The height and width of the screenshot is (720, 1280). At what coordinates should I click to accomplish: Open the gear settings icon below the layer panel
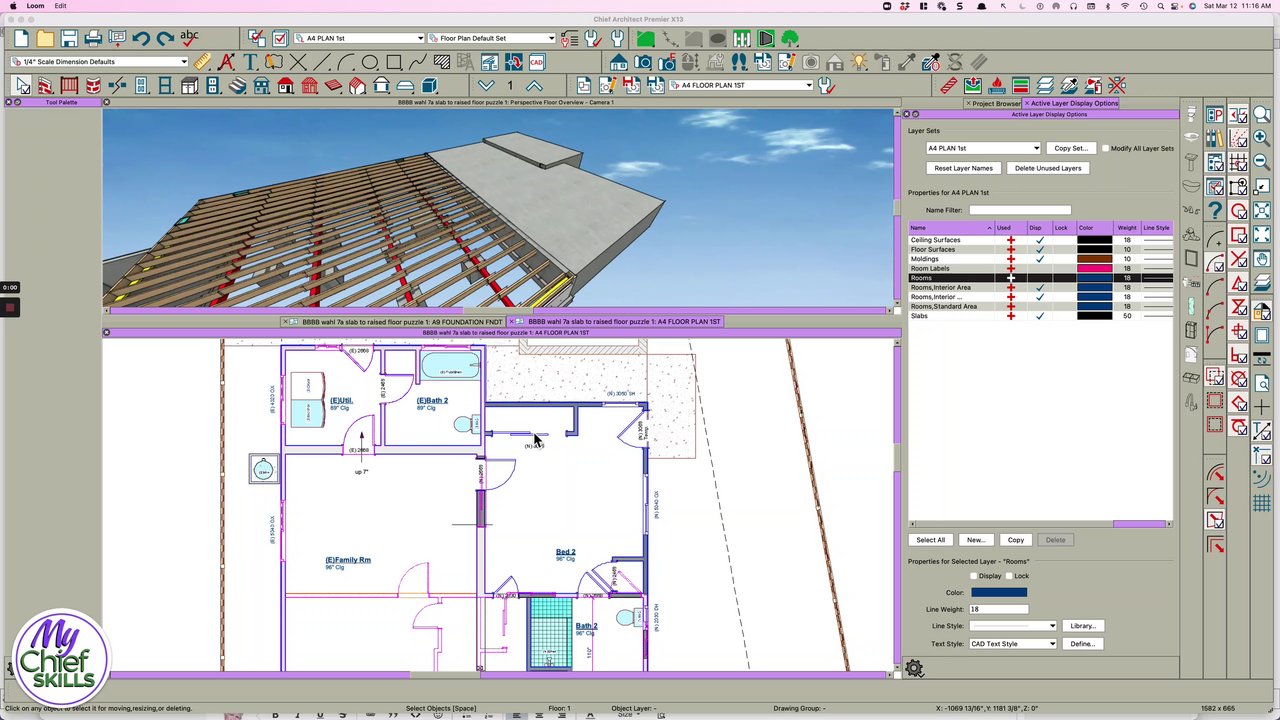coord(914,669)
